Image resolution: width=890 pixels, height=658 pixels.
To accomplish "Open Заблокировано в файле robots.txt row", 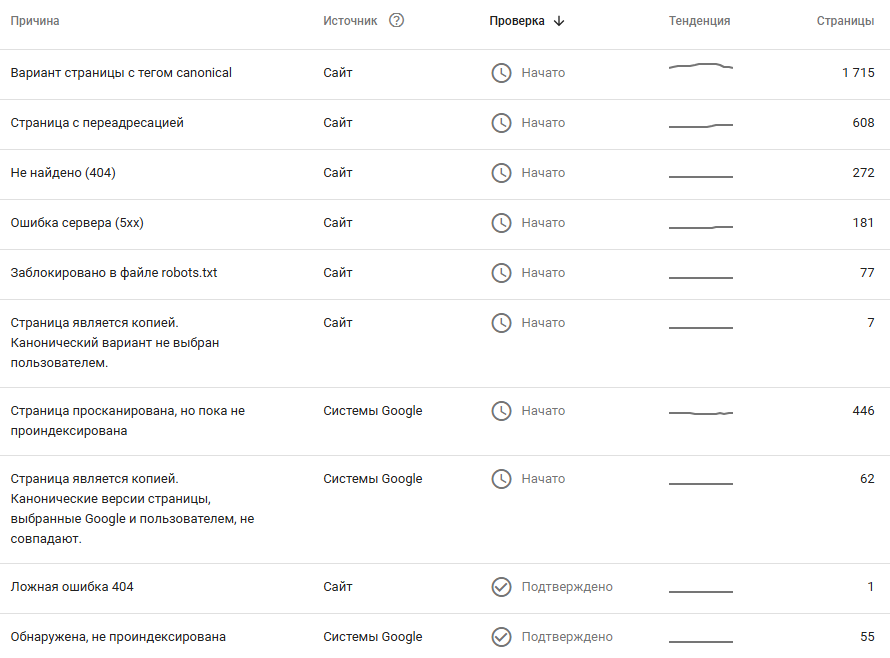I will (x=113, y=273).
